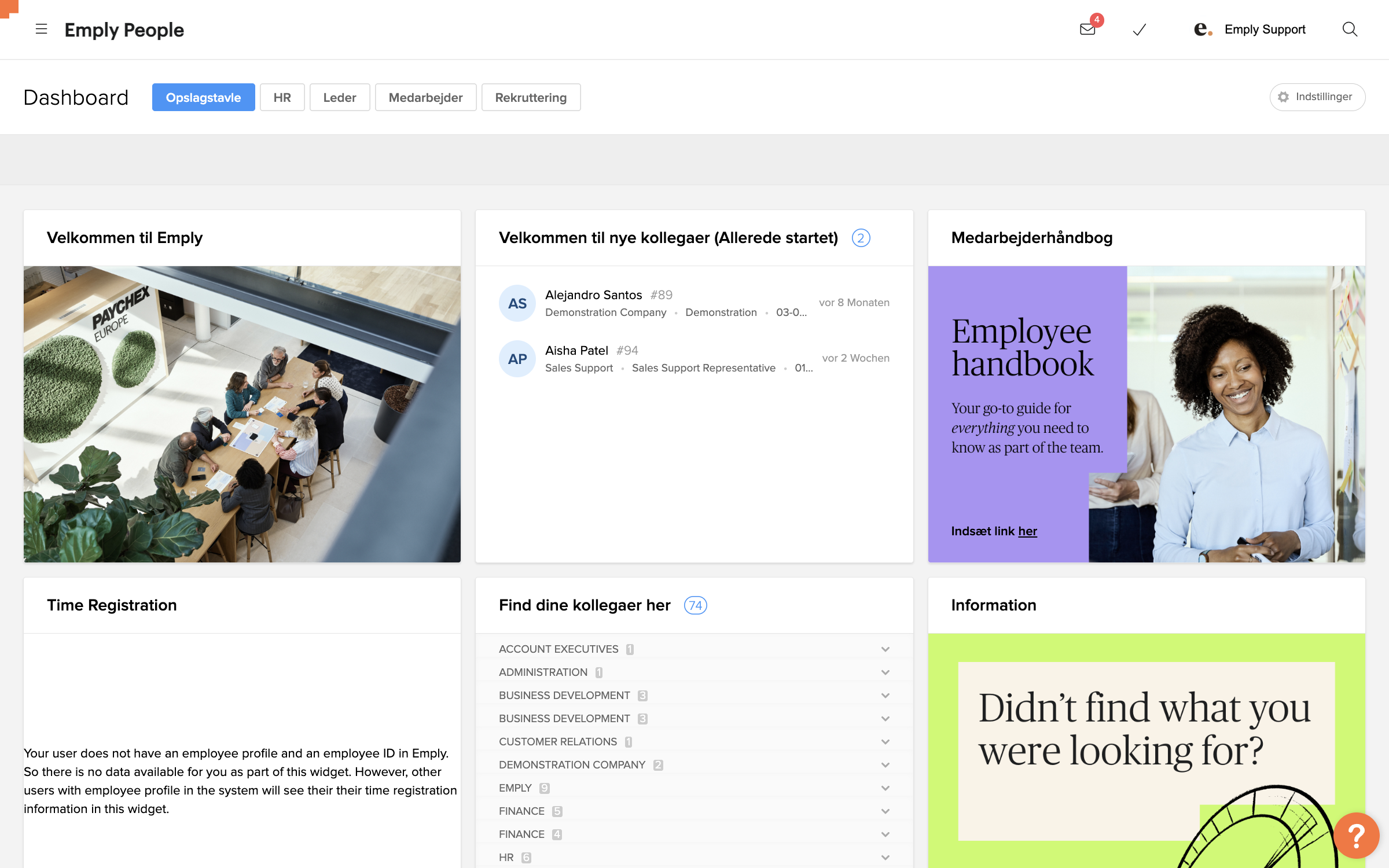The image size is (1389, 868).
Task: Click the orange help question bubble
Action: tap(1356, 835)
